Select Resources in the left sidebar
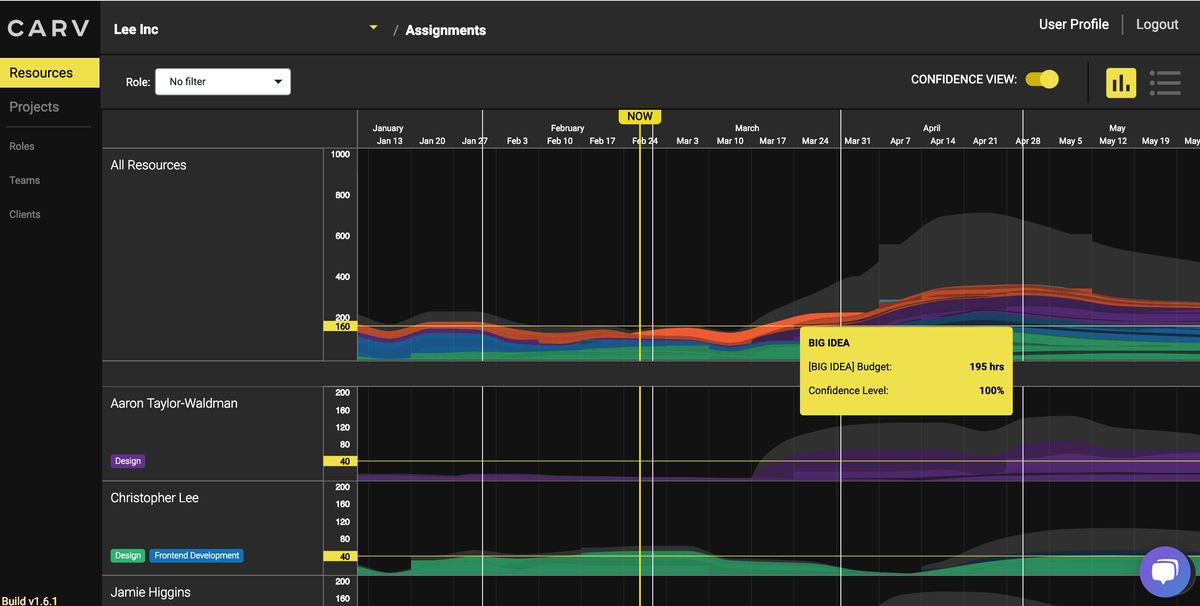Image resolution: width=1200 pixels, height=606 pixels. tap(40, 72)
